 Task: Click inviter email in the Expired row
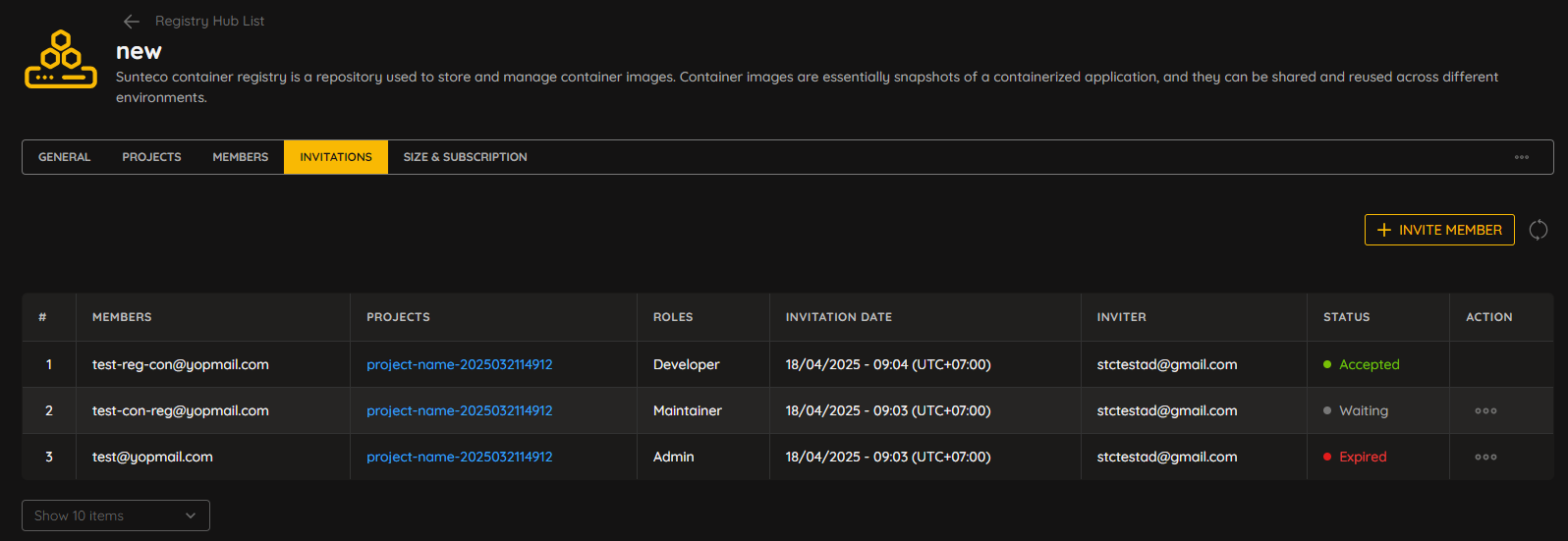1167,457
